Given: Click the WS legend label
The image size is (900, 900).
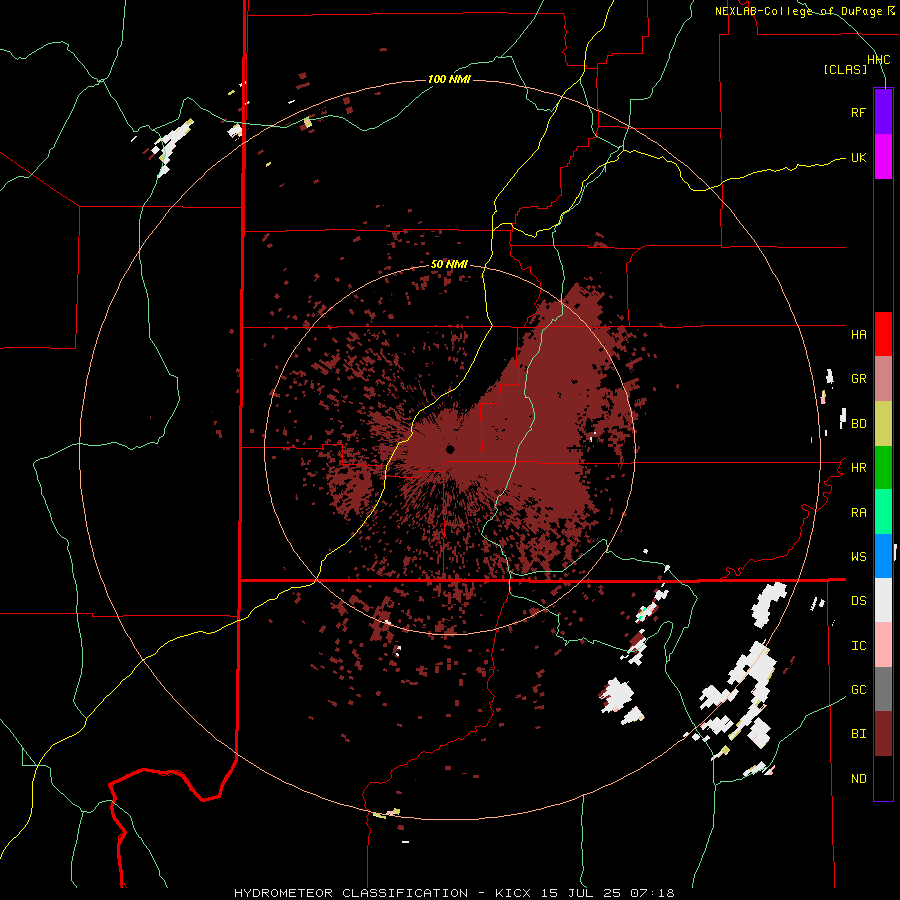Looking at the screenshot, I should [x=858, y=557].
